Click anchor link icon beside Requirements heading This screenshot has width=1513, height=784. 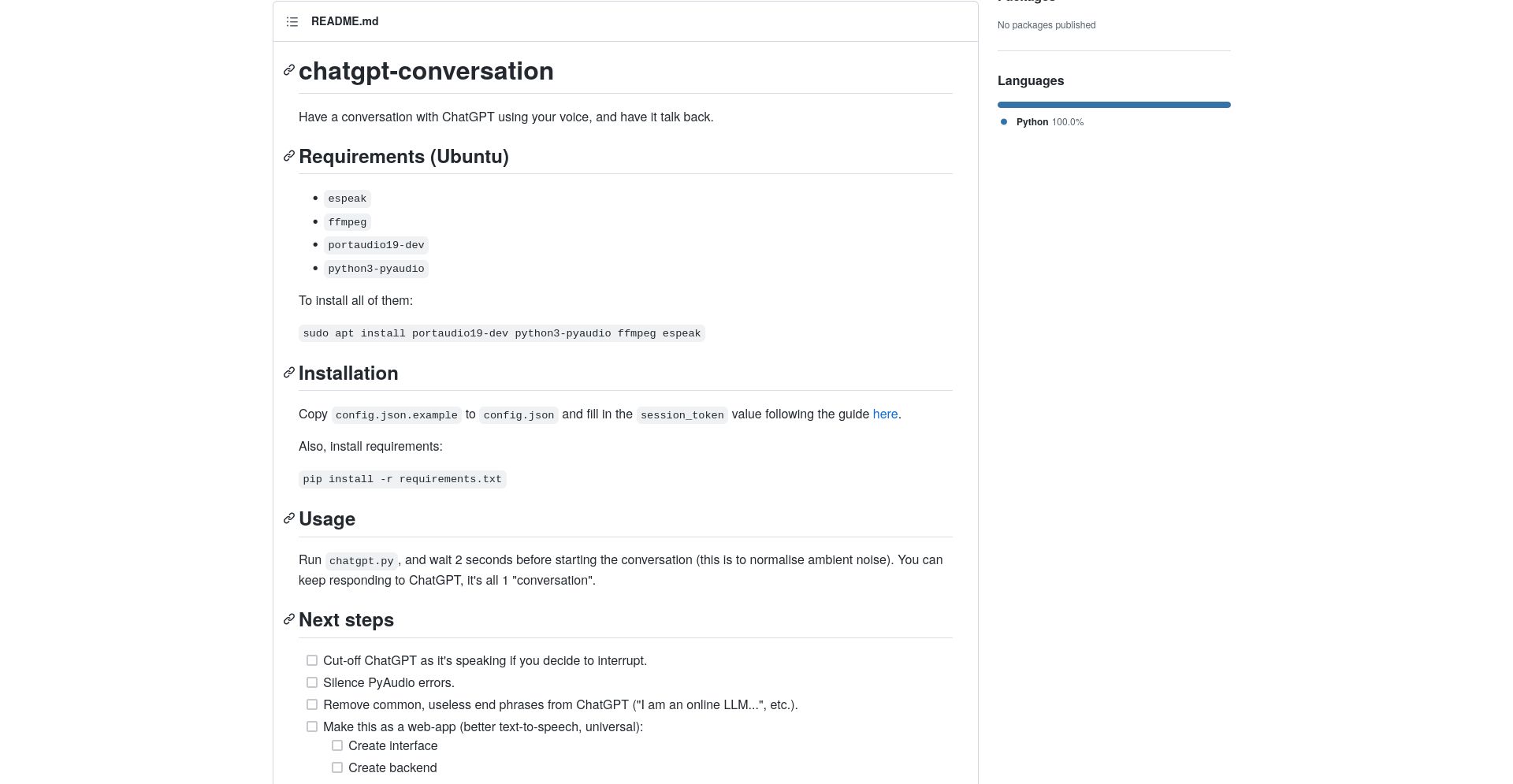(289, 157)
